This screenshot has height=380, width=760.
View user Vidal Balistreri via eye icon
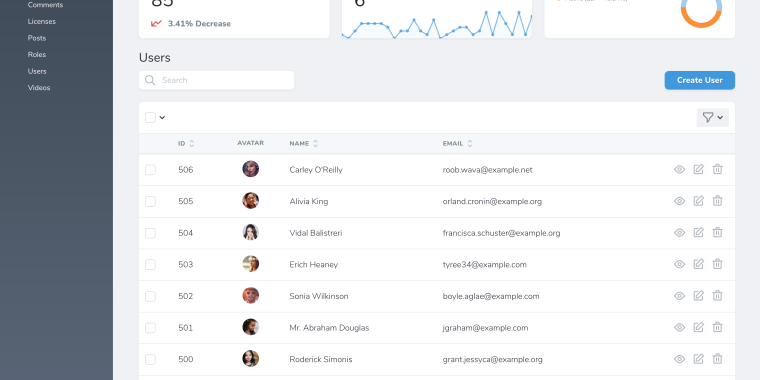coord(680,233)
